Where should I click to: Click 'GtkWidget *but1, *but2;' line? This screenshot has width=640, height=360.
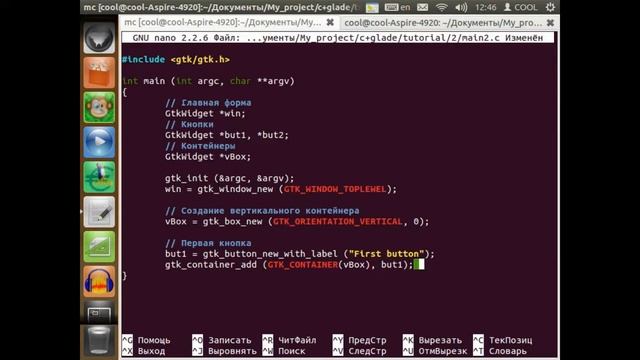pos(227,135)
